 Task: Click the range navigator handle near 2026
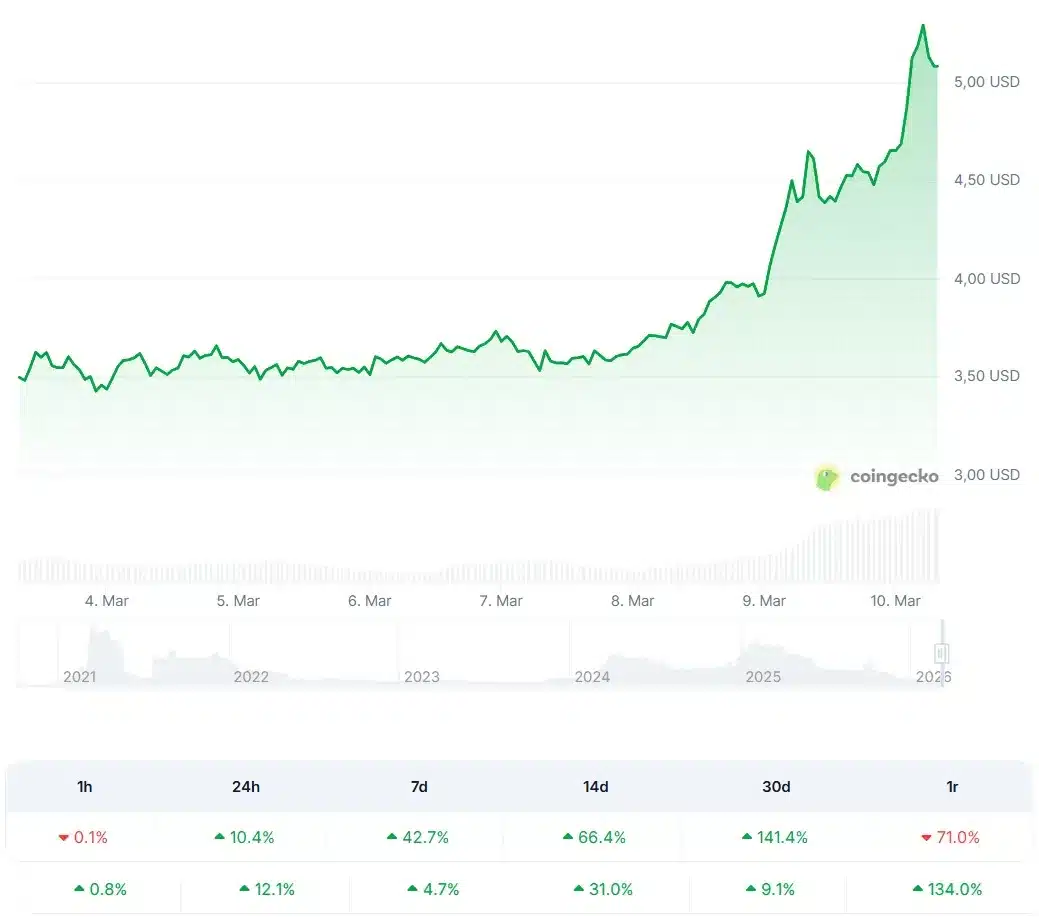940,654
